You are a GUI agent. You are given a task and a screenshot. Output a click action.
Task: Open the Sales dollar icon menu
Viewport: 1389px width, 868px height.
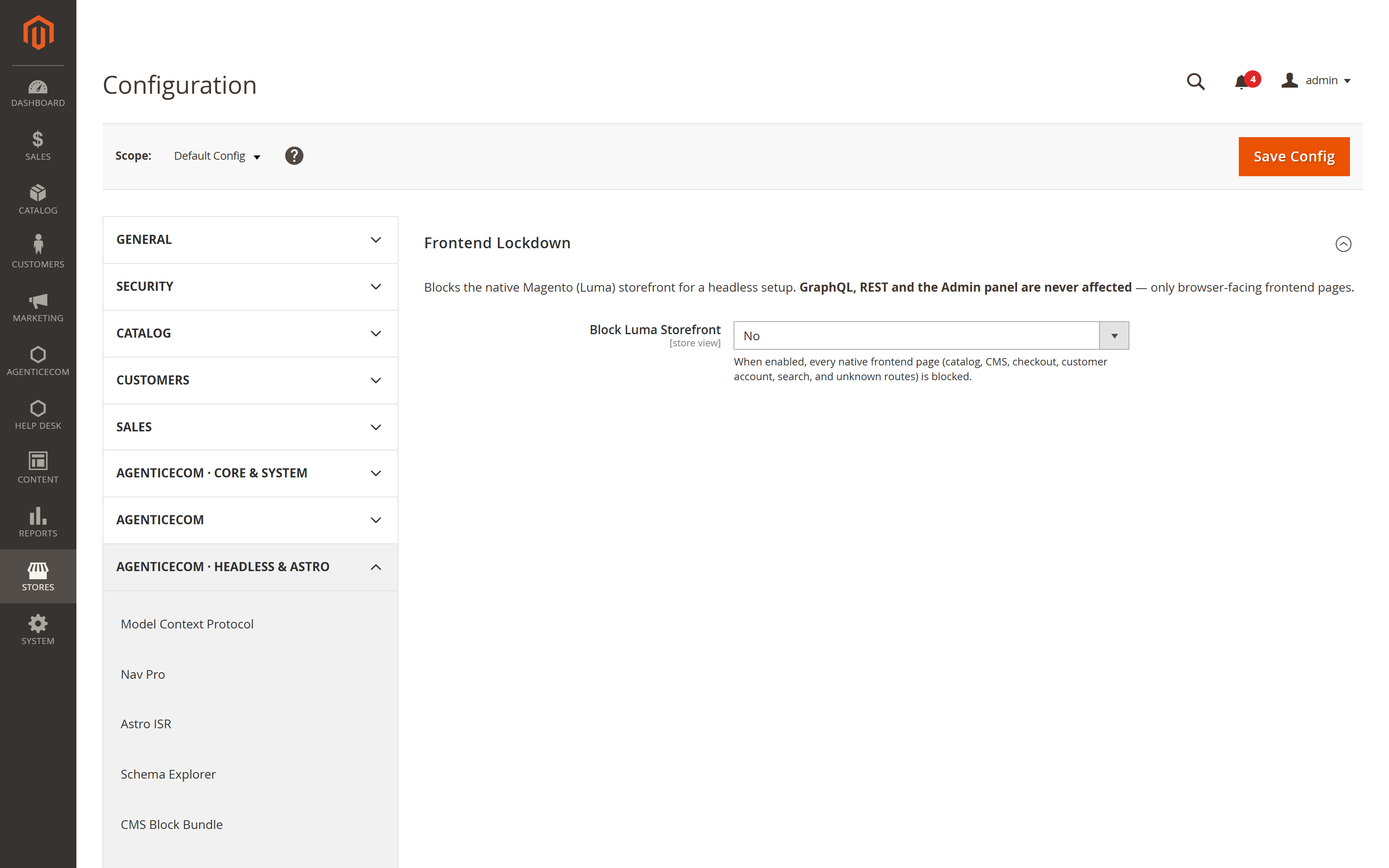(38, 145)
